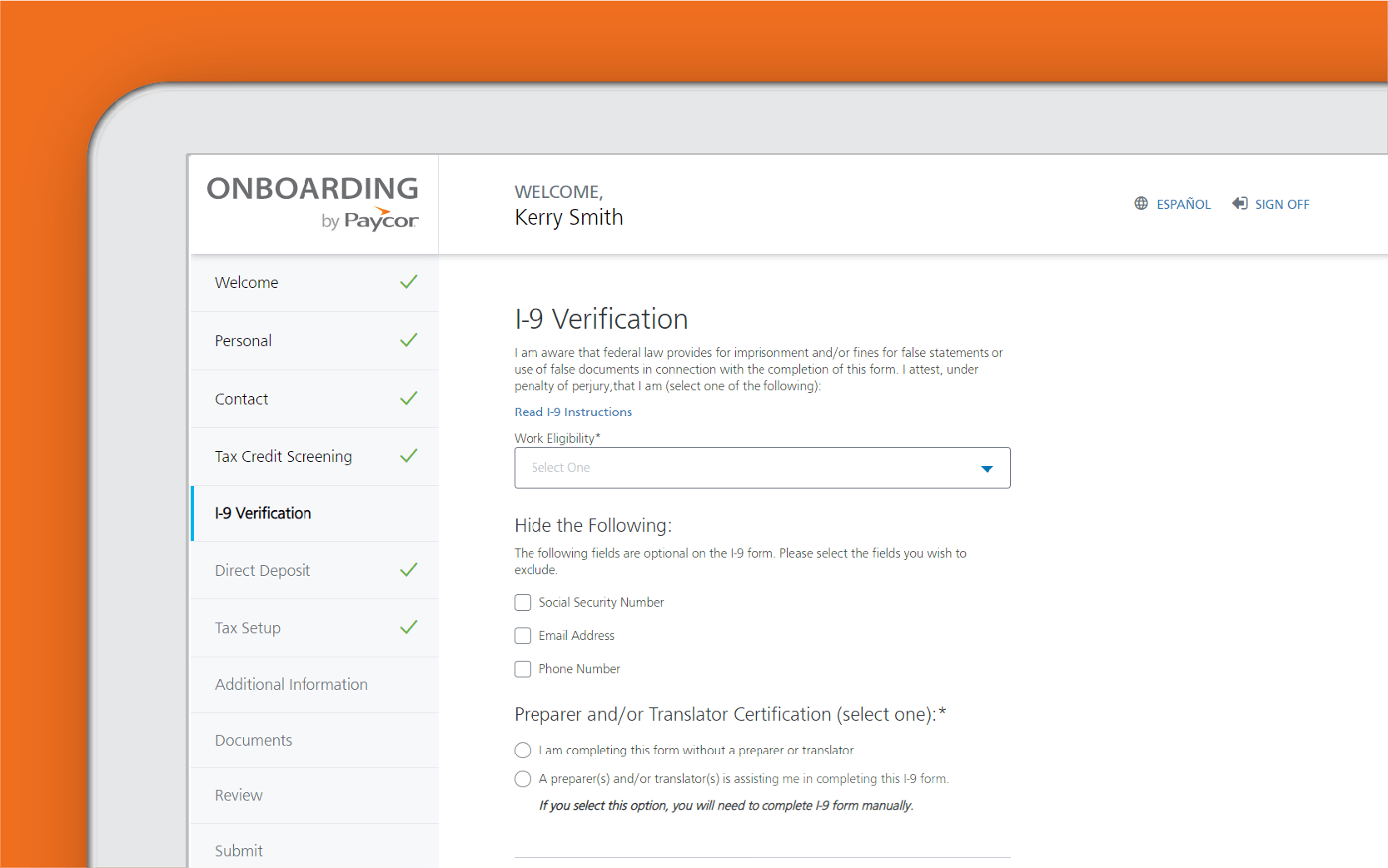Select completing form without preparer or translator

tap(523, 751)
